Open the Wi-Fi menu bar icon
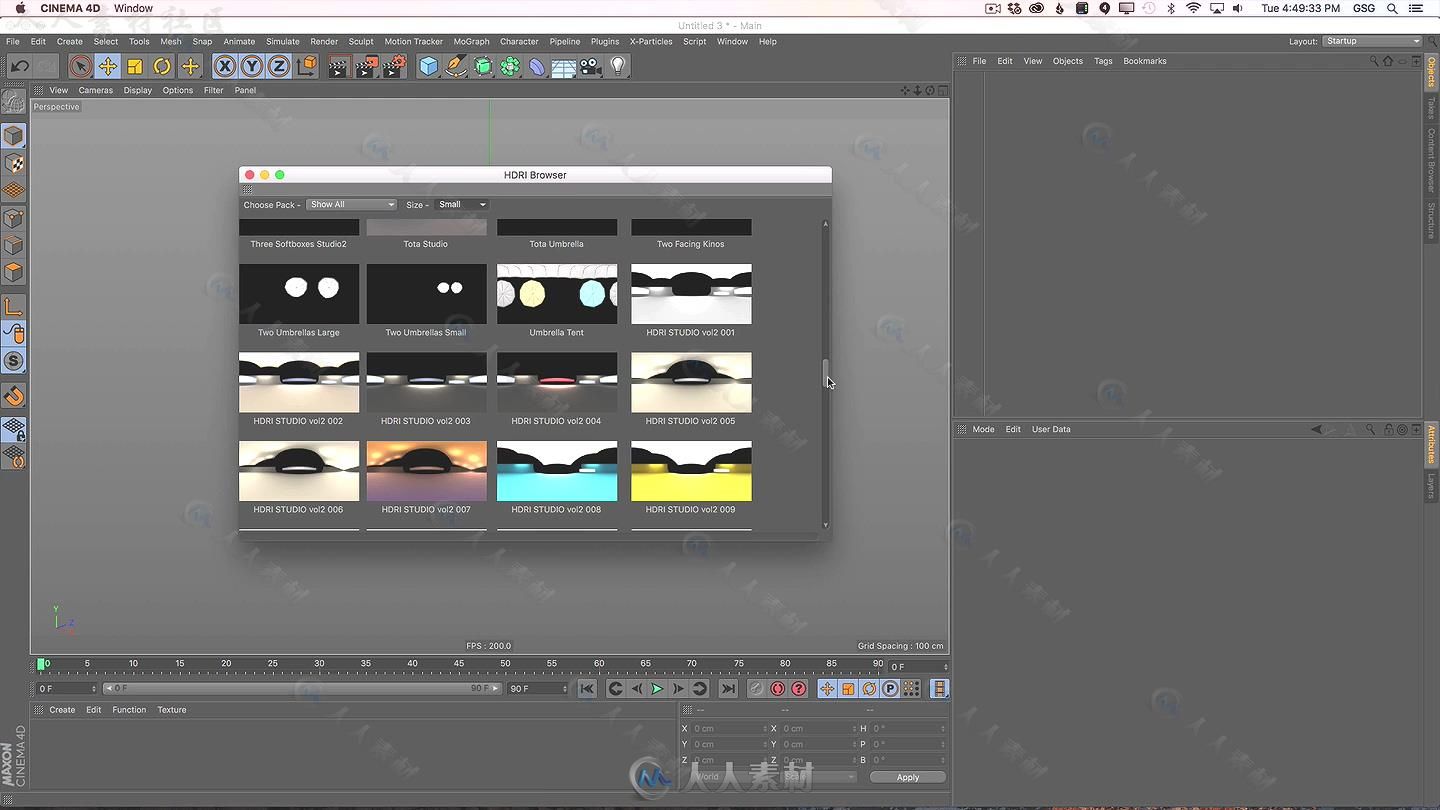 point(1193,8)
